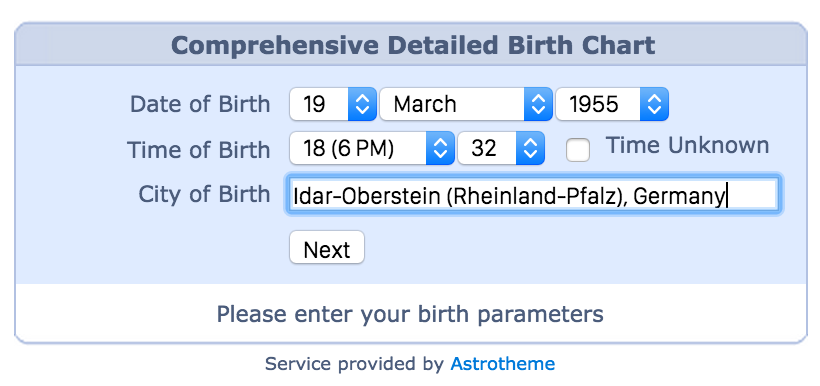The image size is (820, 386).
Task: Click the Time Unknown label text
Action: [x=687, y=145]
